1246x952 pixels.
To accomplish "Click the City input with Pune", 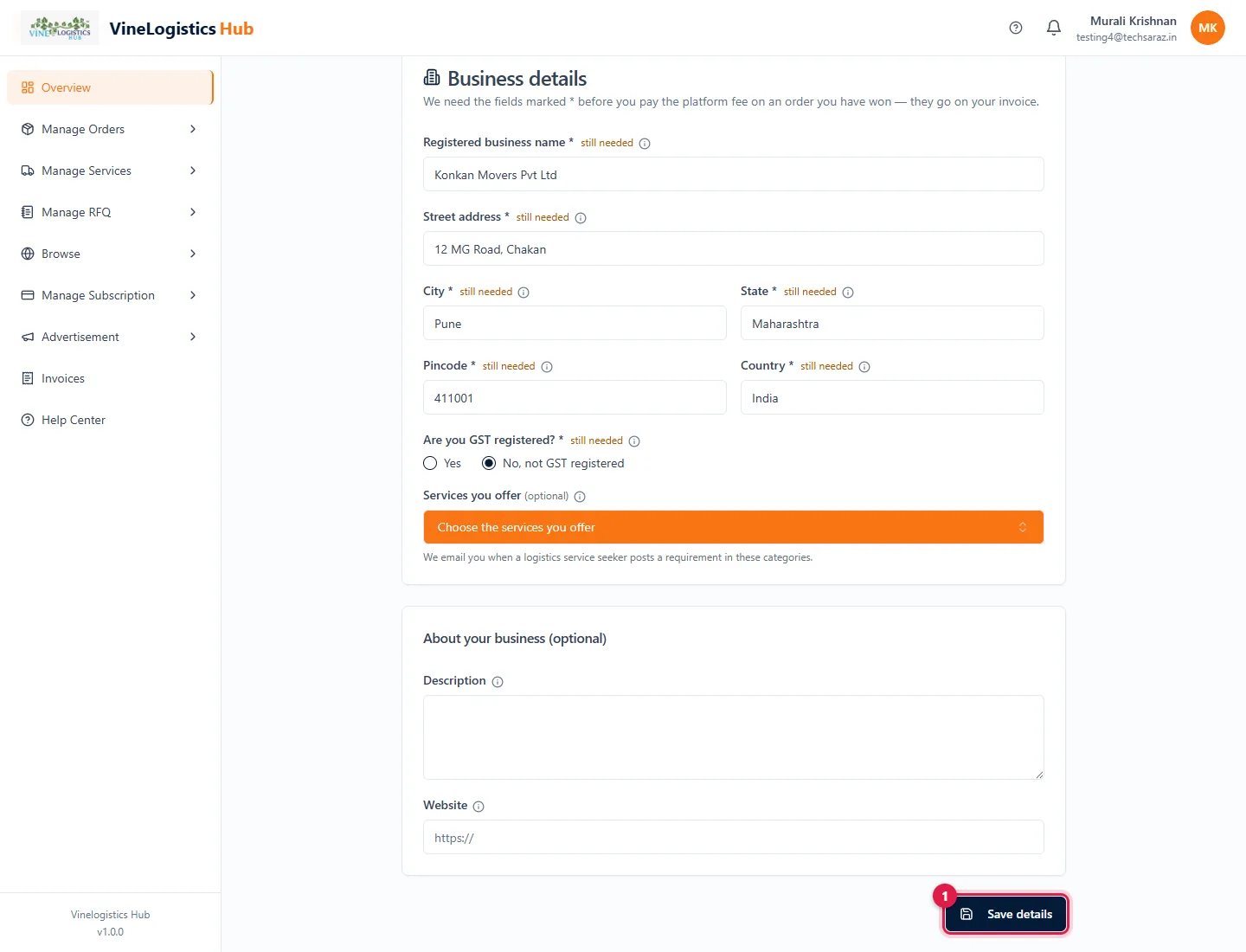I will (575, 323).
